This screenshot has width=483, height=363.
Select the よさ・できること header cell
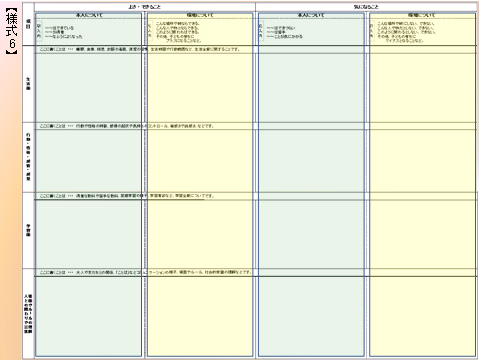145,7
